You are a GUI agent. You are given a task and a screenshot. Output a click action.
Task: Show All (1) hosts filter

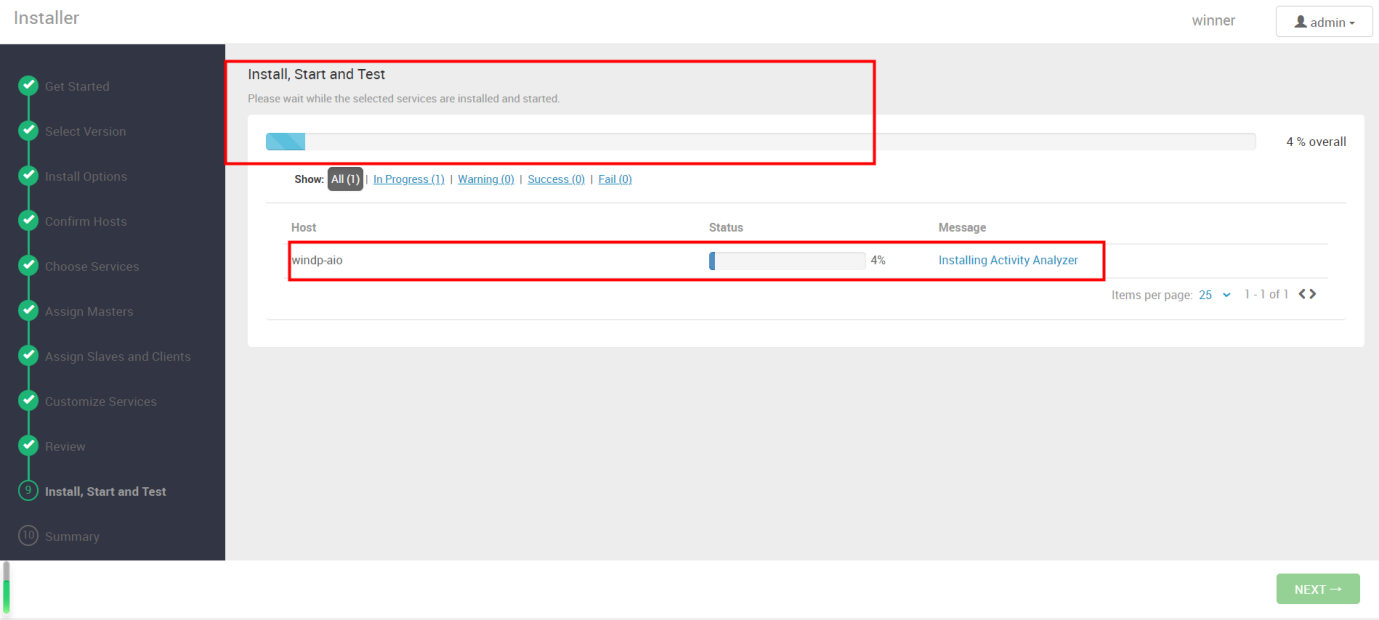345,179
